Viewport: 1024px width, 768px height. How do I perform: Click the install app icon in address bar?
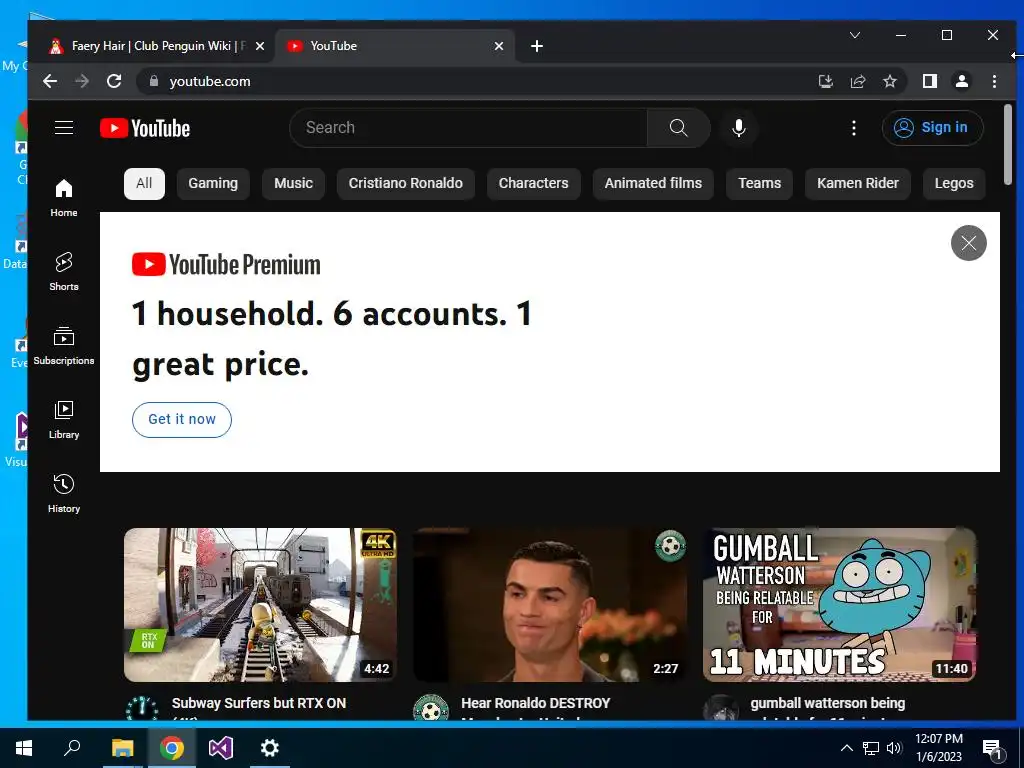[x=825, y=81]
